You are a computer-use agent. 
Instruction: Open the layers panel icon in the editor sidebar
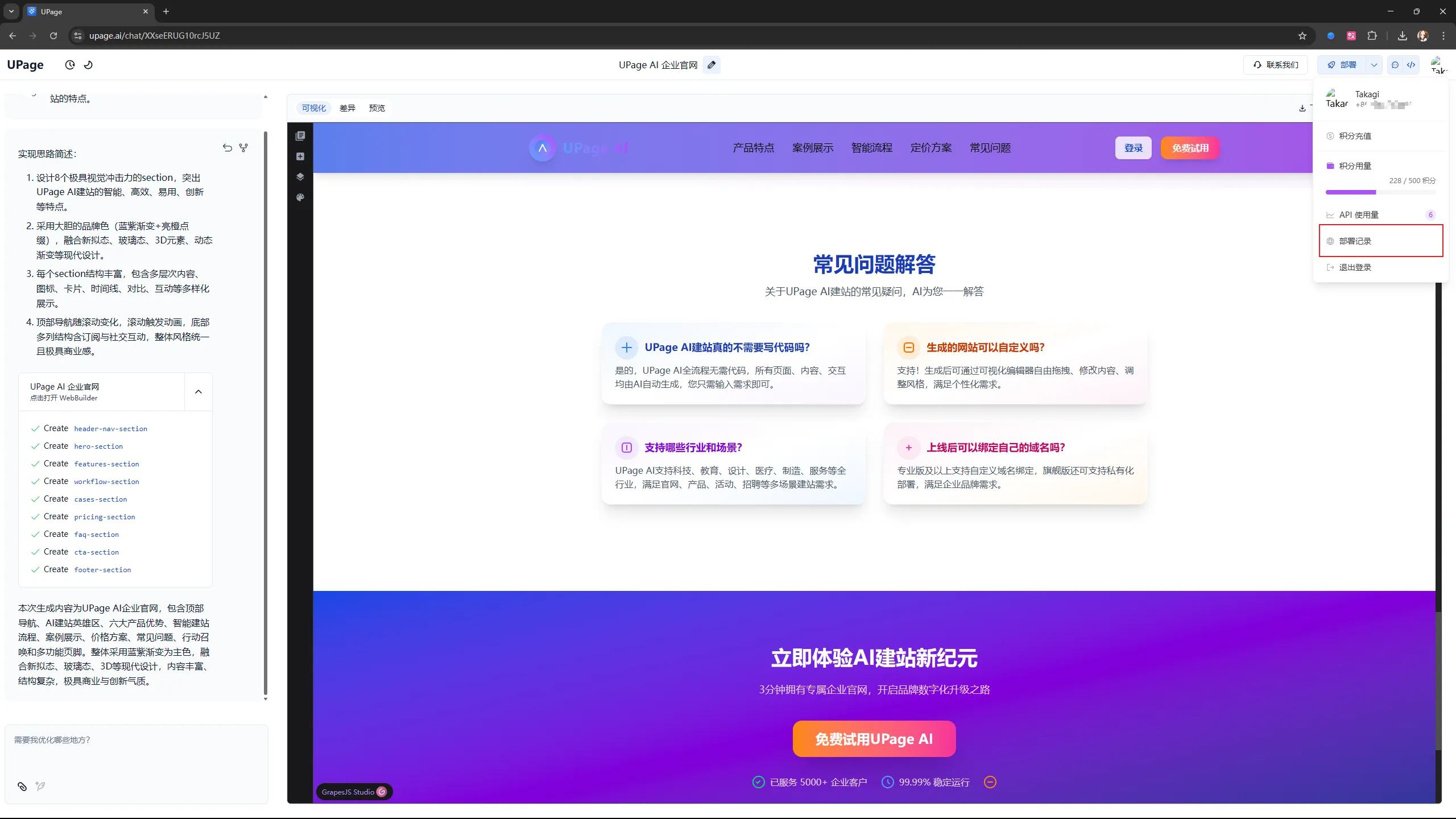pos(300,177)
